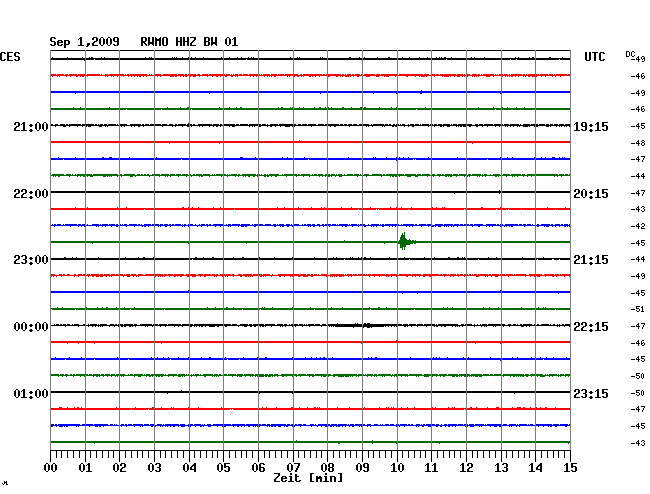Screen dimensions: 650x494
Task: Click the 23:15 UTC time label
Action: pos(591,393)
